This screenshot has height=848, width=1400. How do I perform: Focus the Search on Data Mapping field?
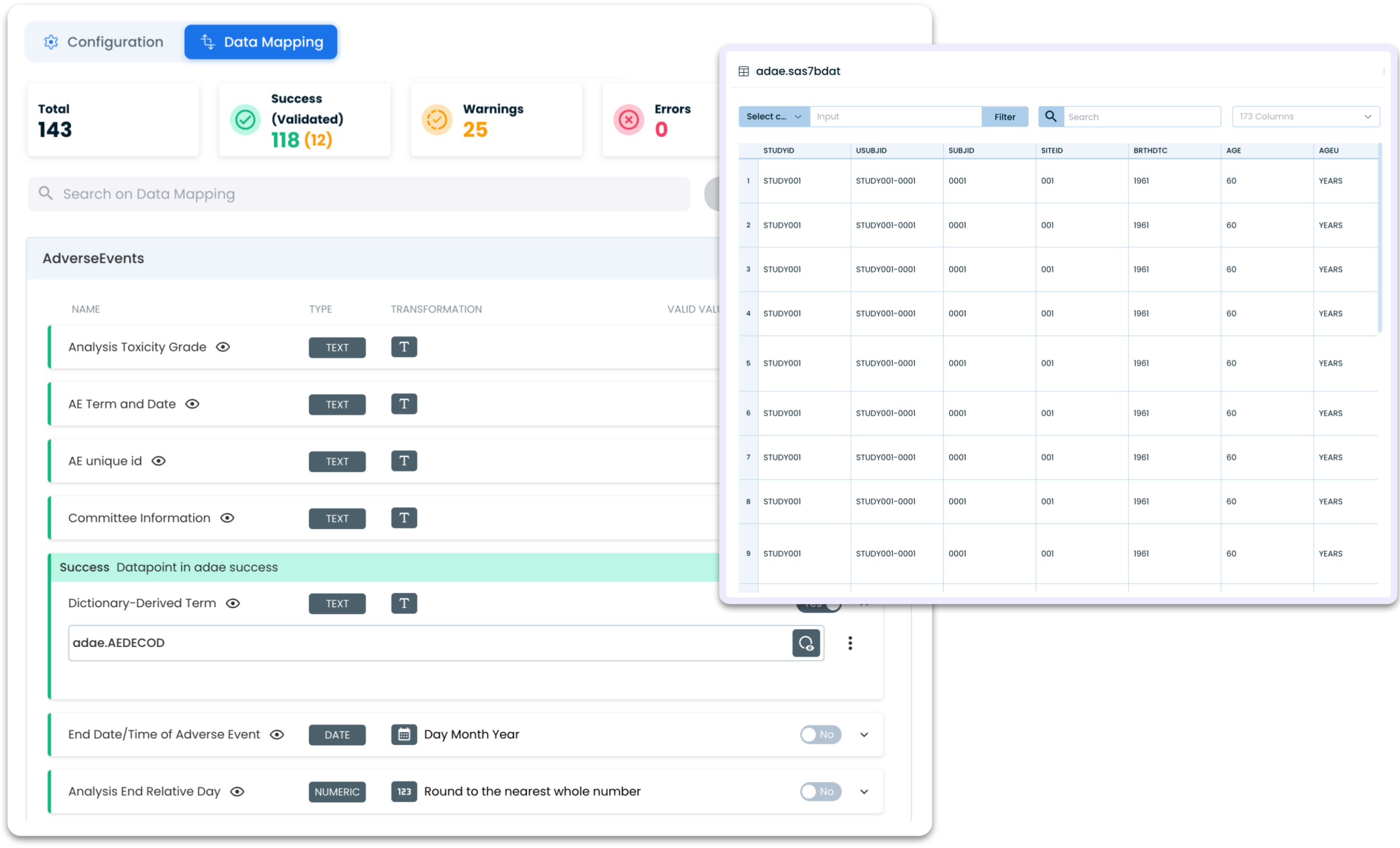pyautogui.click(x=359, y=194)
